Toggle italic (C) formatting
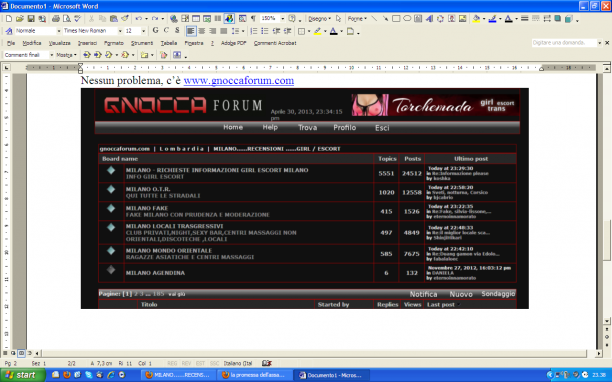The image size is (612, 382). pos(166,30)
